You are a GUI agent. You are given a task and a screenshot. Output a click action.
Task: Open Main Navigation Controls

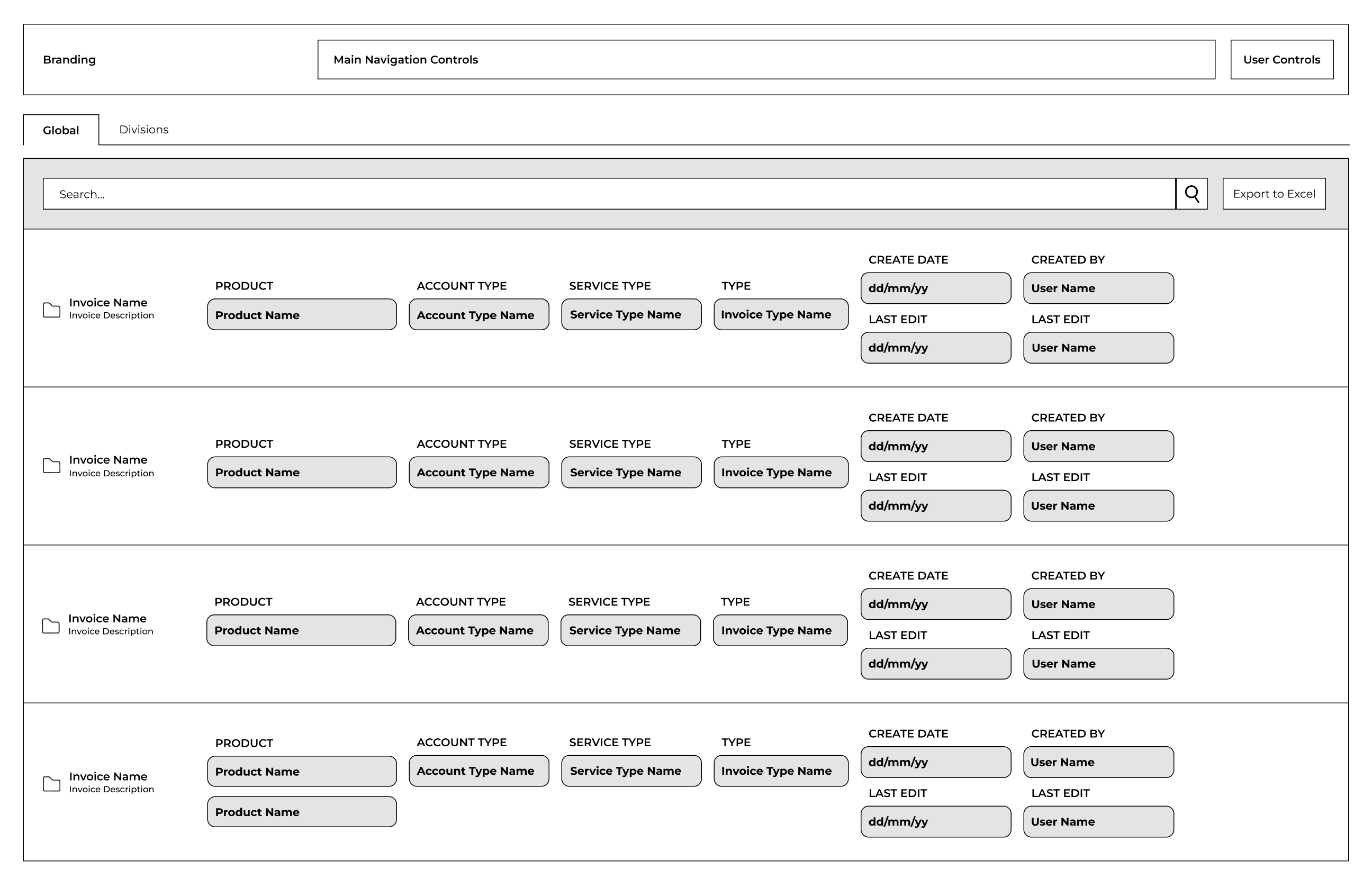pyautogui.click(x=766, y=59)
